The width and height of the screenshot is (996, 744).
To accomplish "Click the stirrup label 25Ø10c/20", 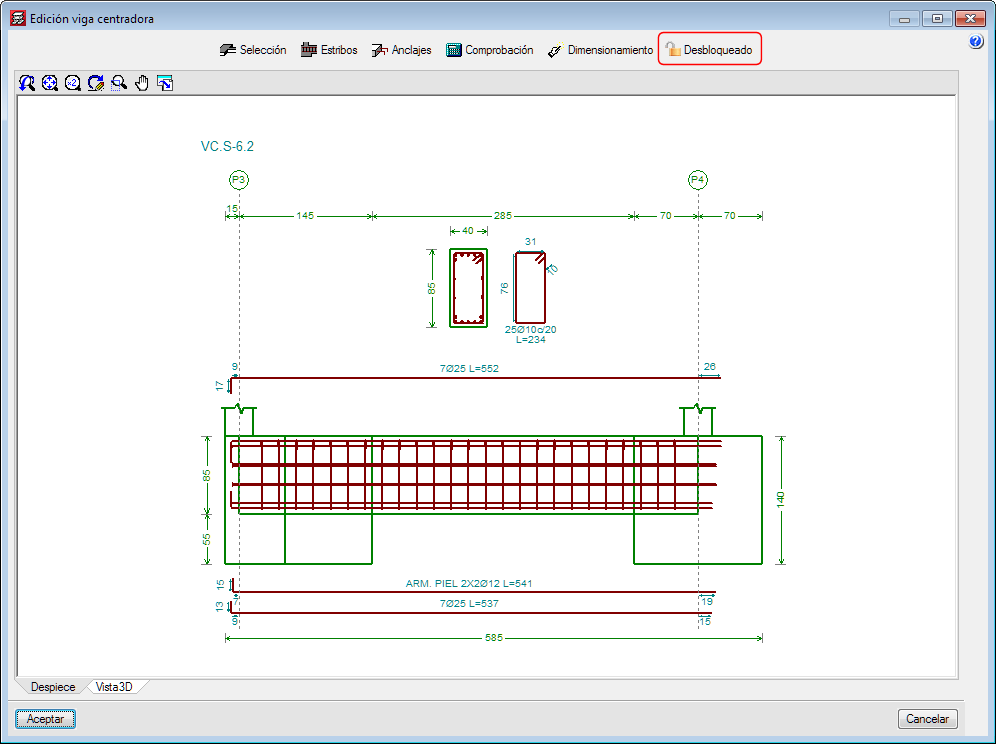I will coord(530,329).
